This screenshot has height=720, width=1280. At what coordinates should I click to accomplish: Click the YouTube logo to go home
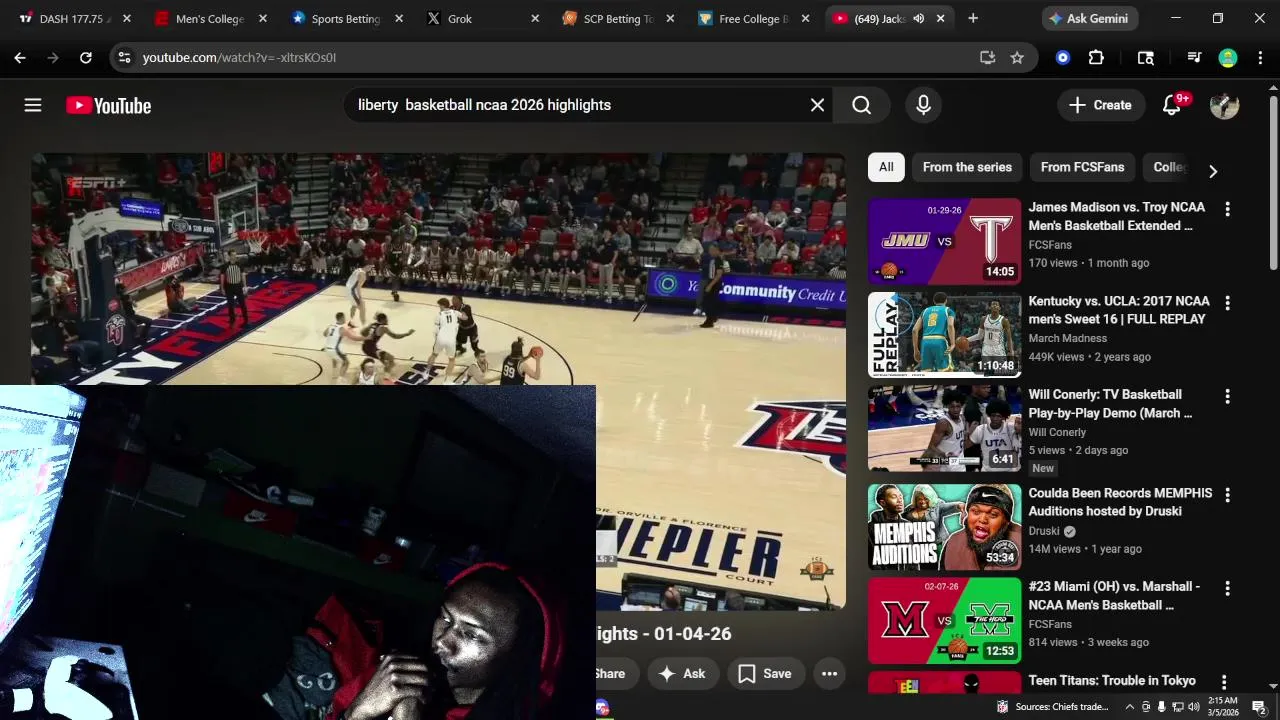click(108, 105)
